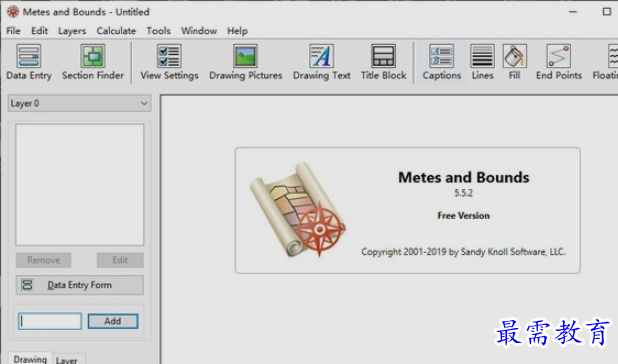
Task: Focus the call entry text field
Action: [50, 321]
